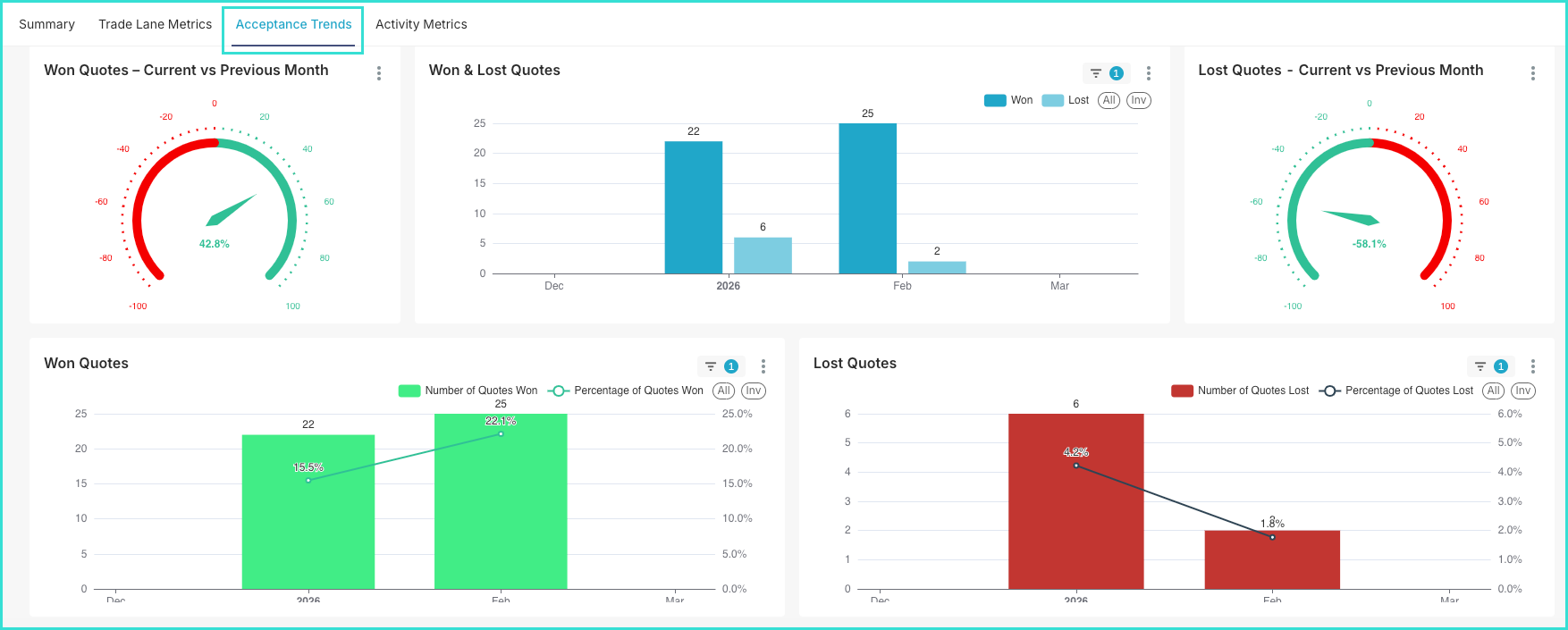Click filter icon in Lost Quotes chart
The image size is (1568, 630).
(x=1480, y=366)
